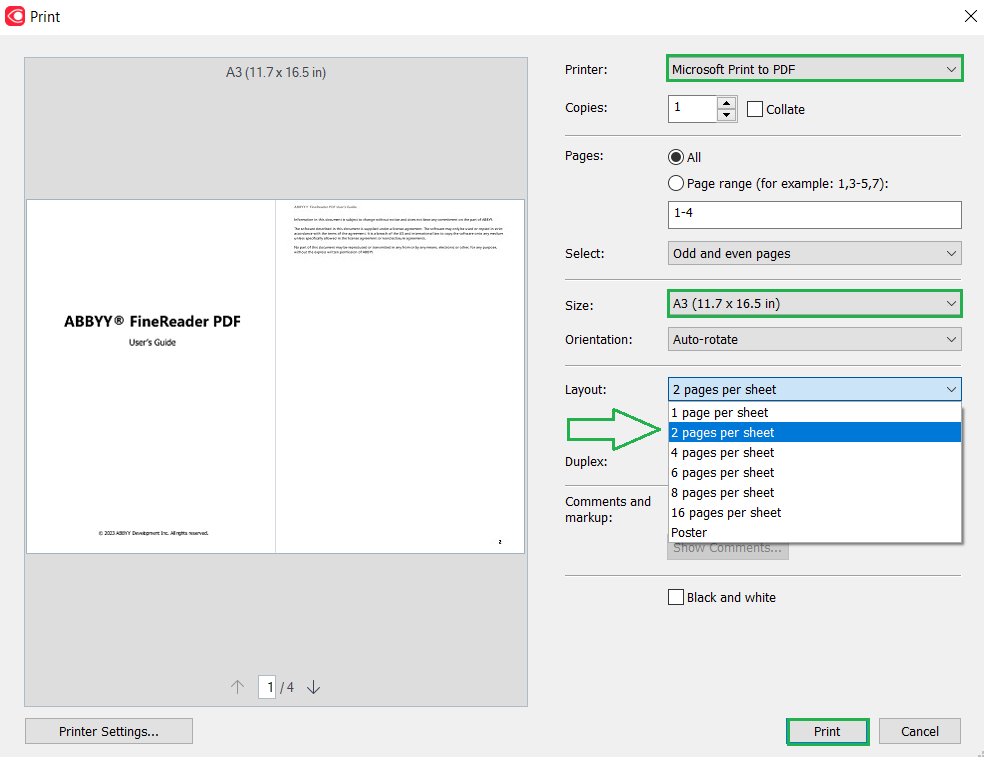This screenshot has width=984, height=757.
Task: Open the Size dropdown showing A3
Action: [x=814, y=304]
